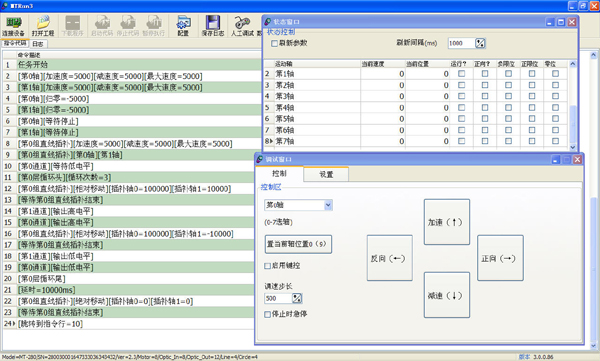The width and height of the screenshot is (600, 361).
Task: Click the 连接设备 connect device icon
Action: [x=13, y=26]
